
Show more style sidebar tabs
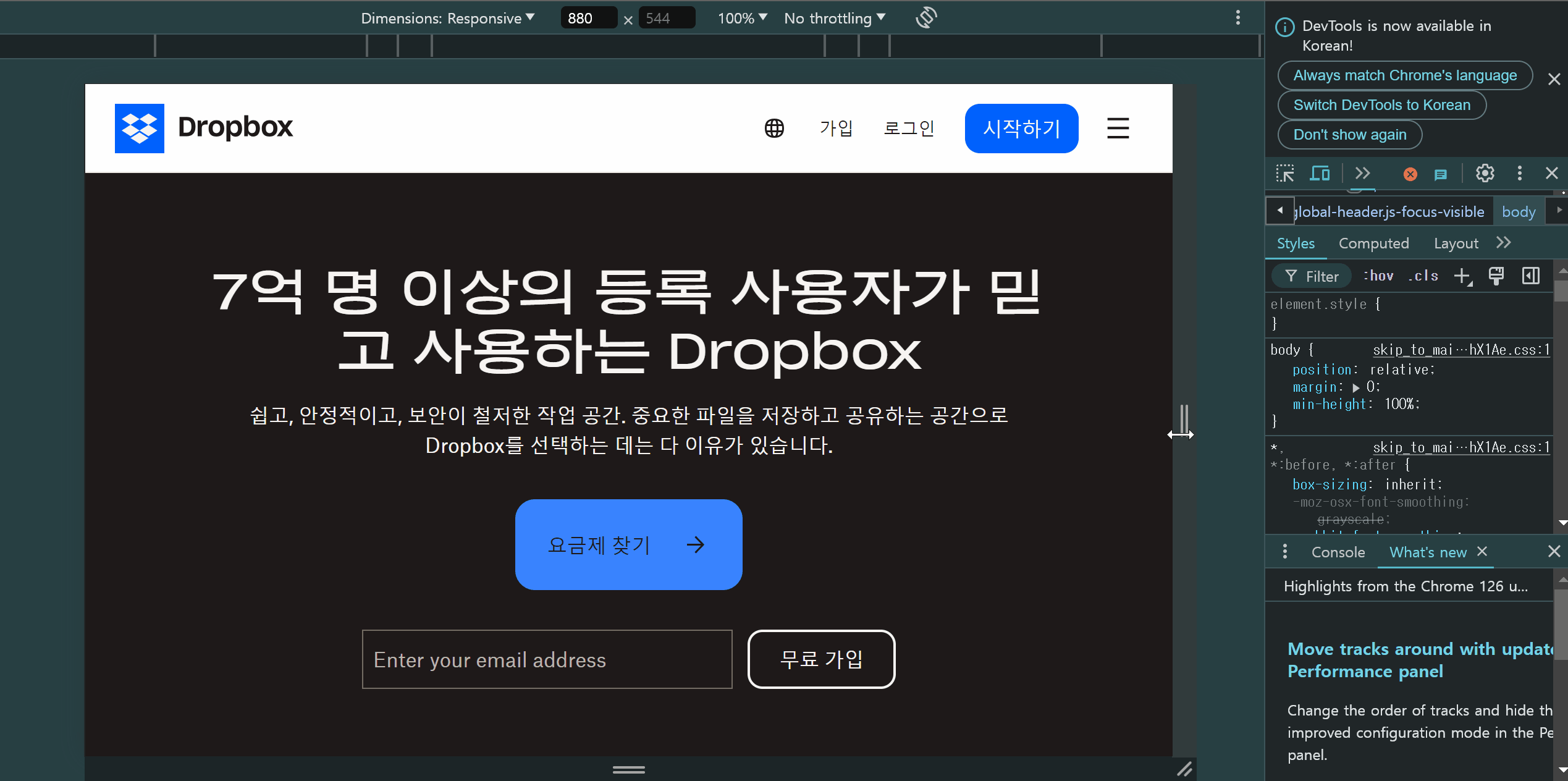pos(1504,243)
